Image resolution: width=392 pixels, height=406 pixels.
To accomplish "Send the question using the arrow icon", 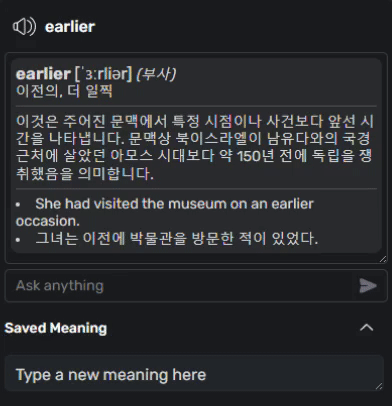I will pos(368,286).
